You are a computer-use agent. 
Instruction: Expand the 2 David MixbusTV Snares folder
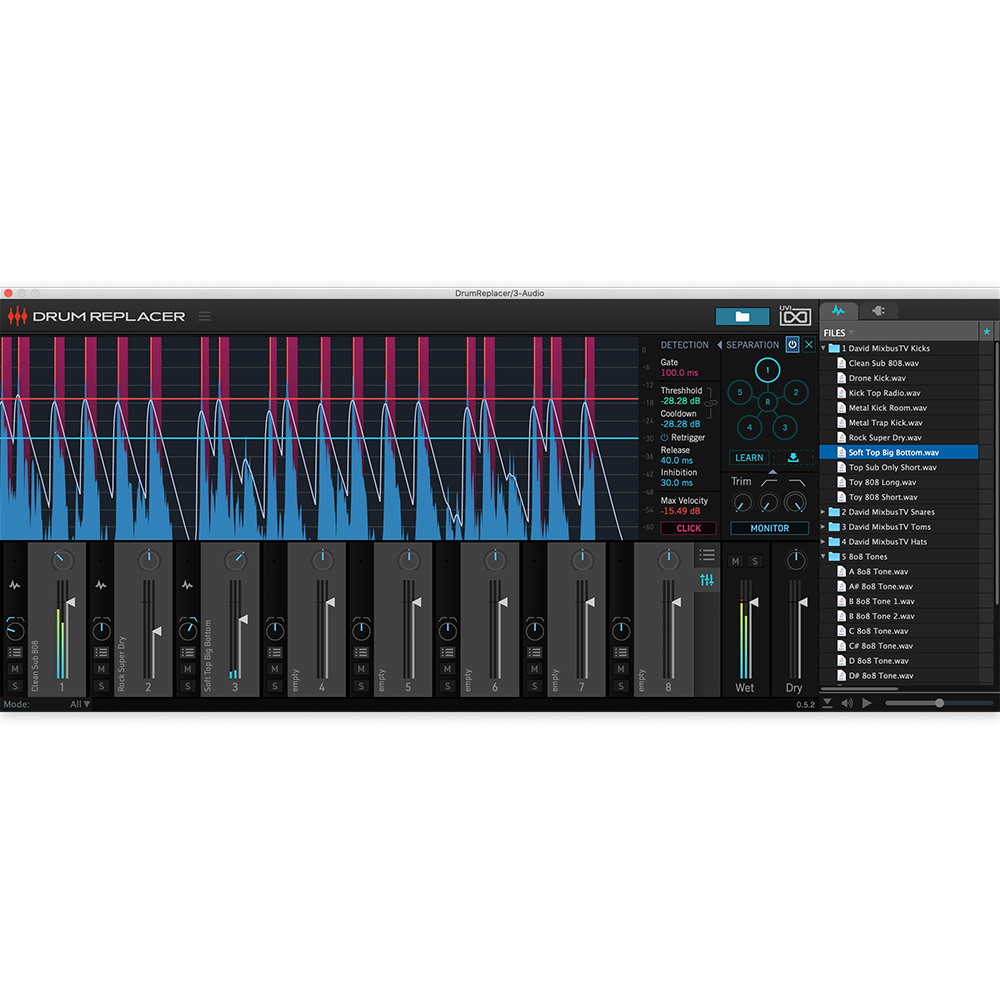coord(823,511)
